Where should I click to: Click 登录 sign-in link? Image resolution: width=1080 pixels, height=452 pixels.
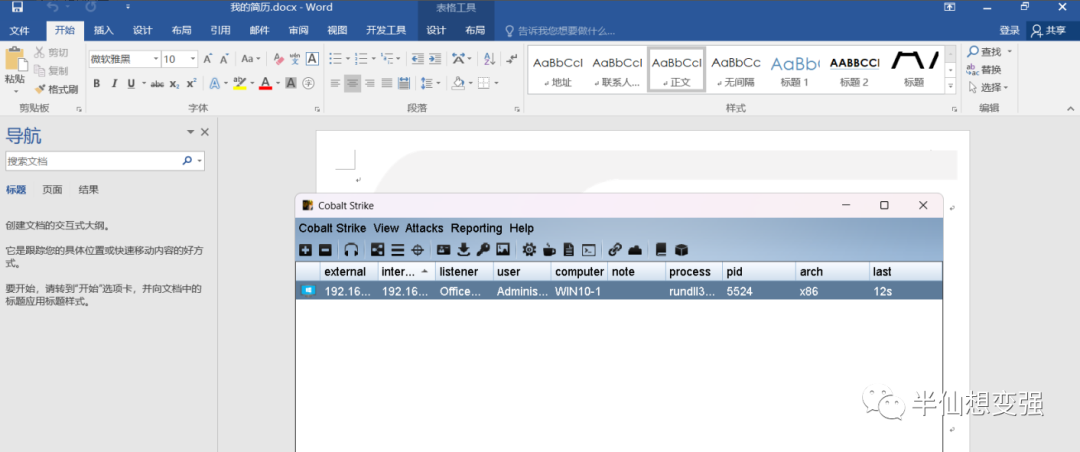click(1009, 30)
